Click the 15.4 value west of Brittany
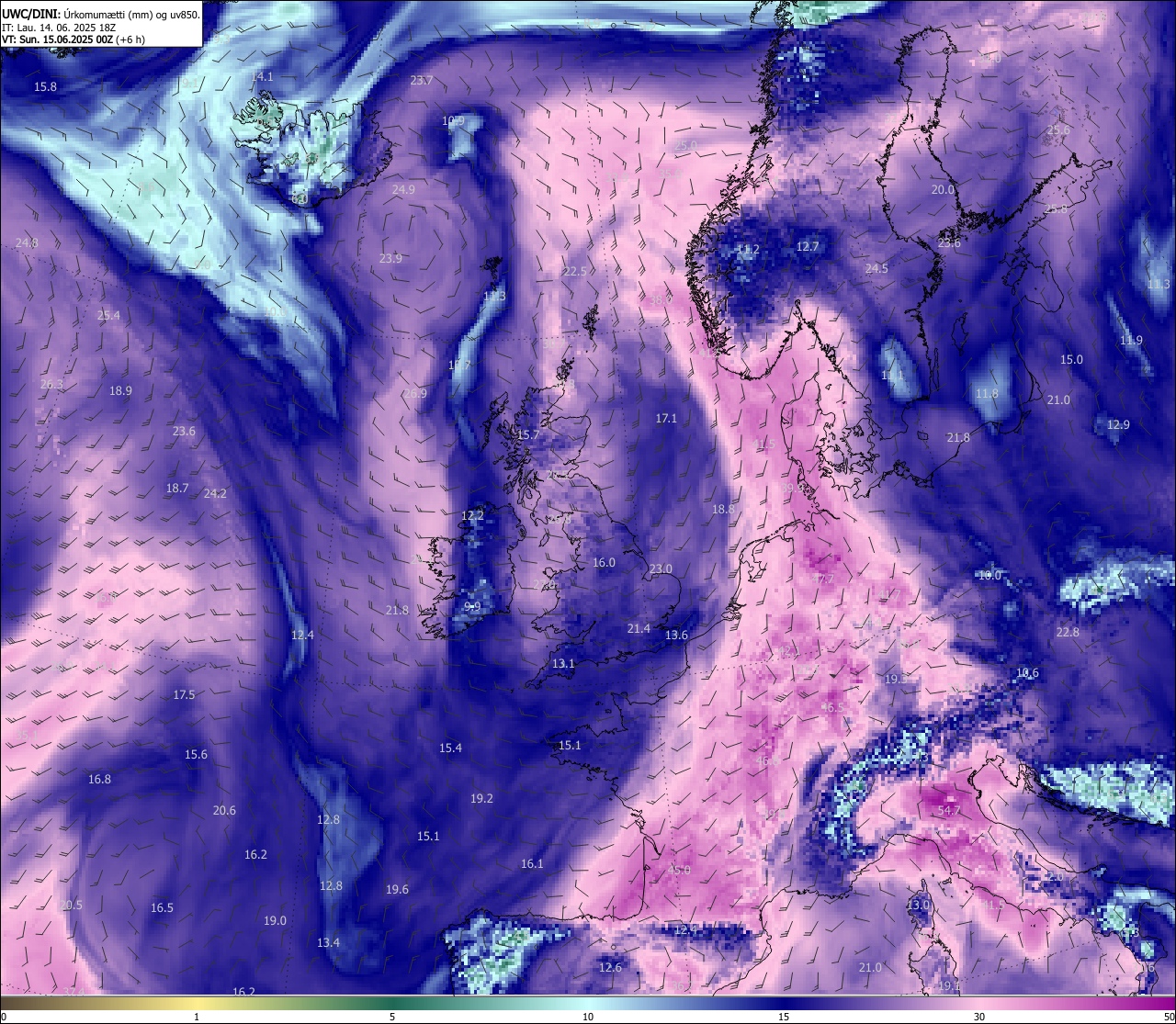 tap(450, 748)
